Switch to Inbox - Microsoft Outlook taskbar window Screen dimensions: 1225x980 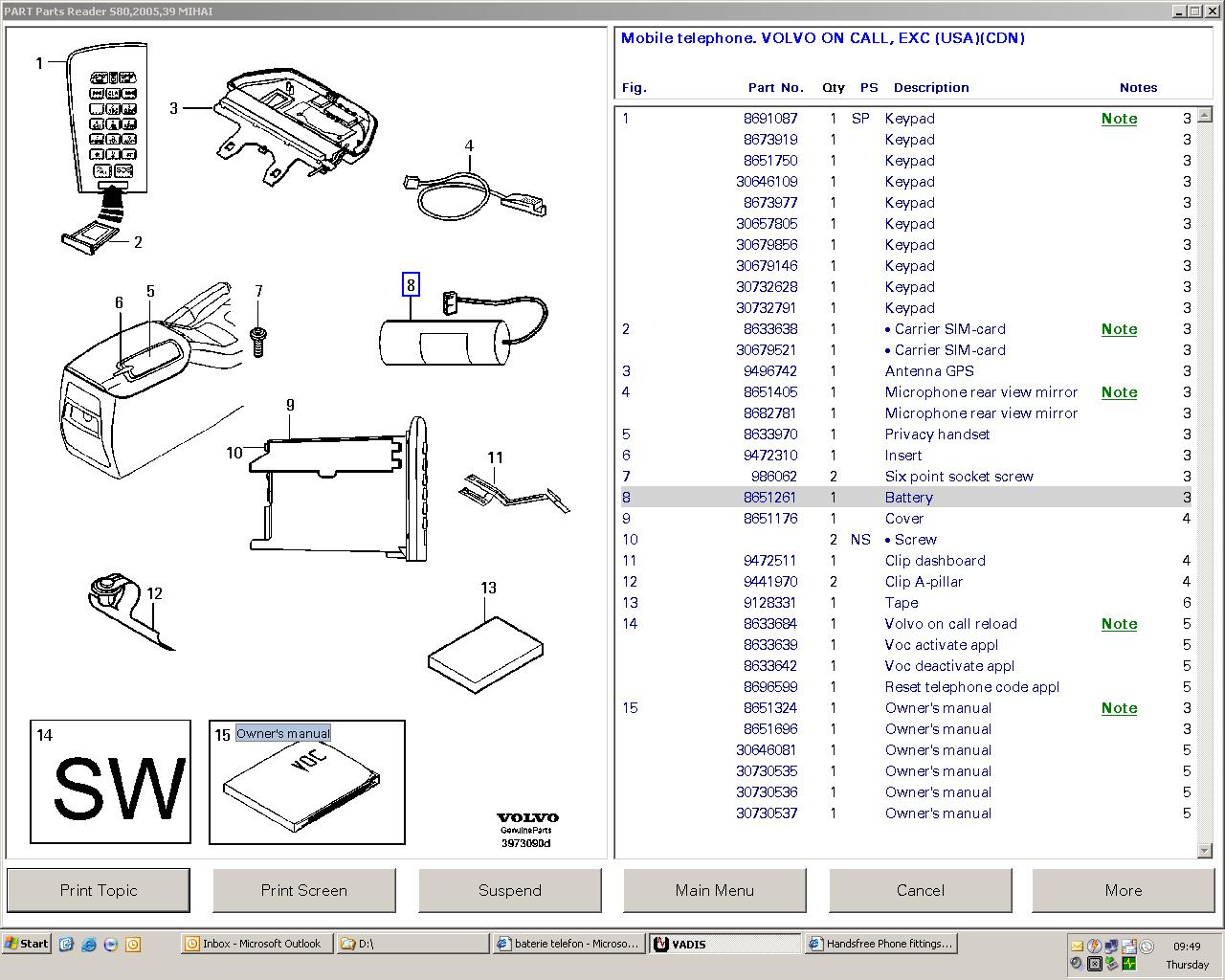pyautogui.click(x=256, y=944)
